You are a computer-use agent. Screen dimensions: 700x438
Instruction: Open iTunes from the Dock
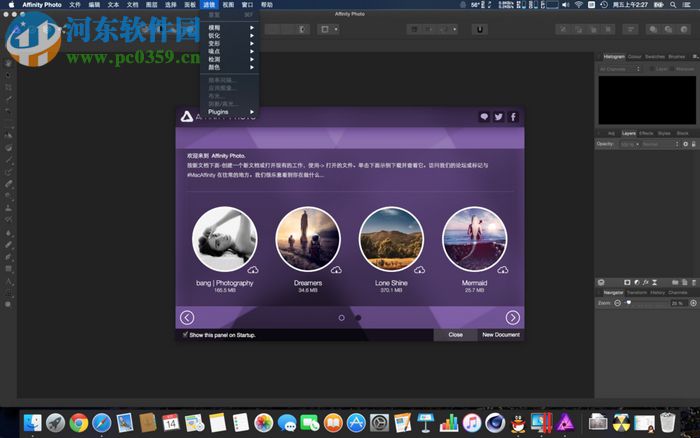point(472,422)
